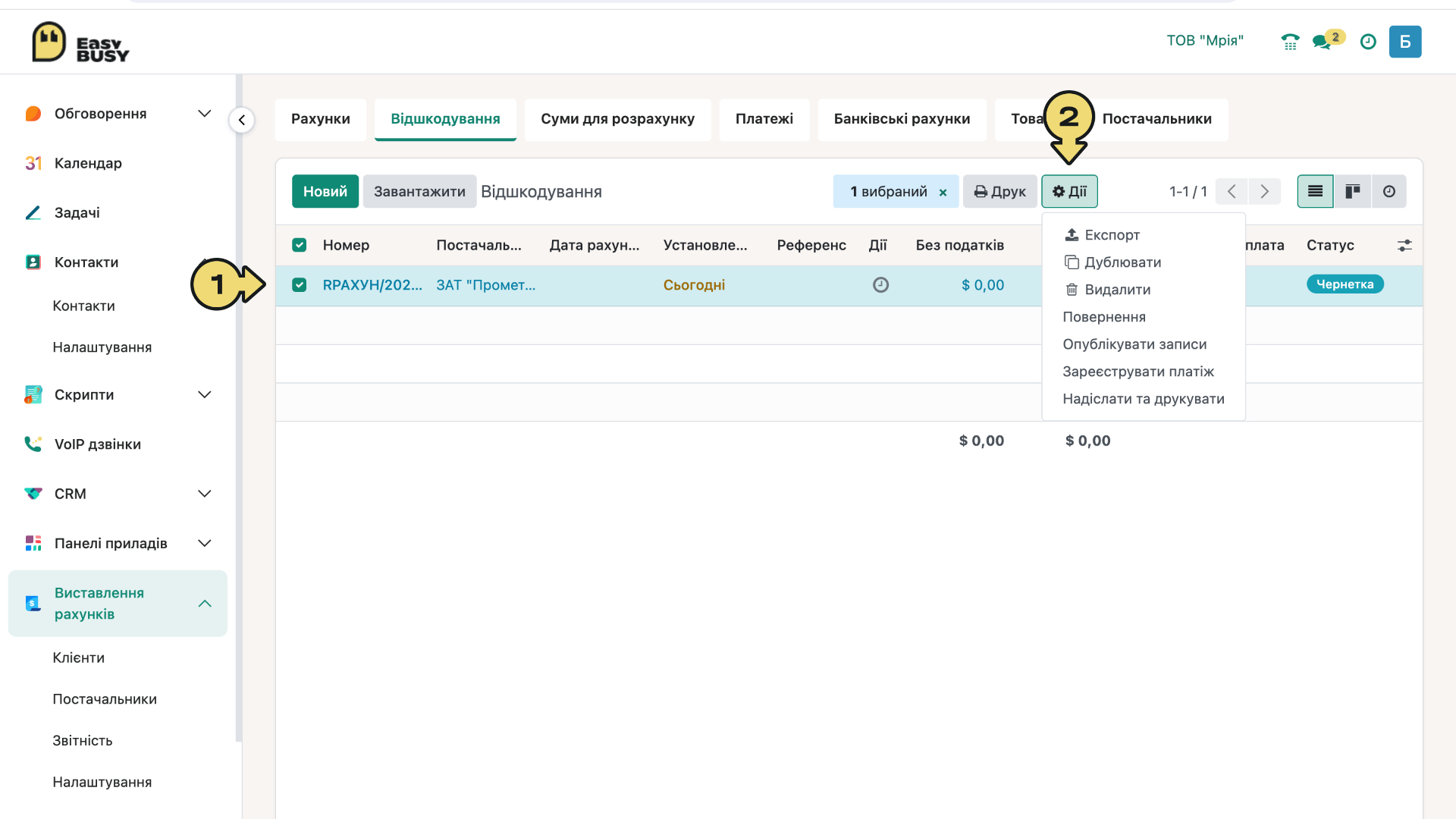Click Панелі приладів icon
This screenshot has width=1456, height=819.
33,543
